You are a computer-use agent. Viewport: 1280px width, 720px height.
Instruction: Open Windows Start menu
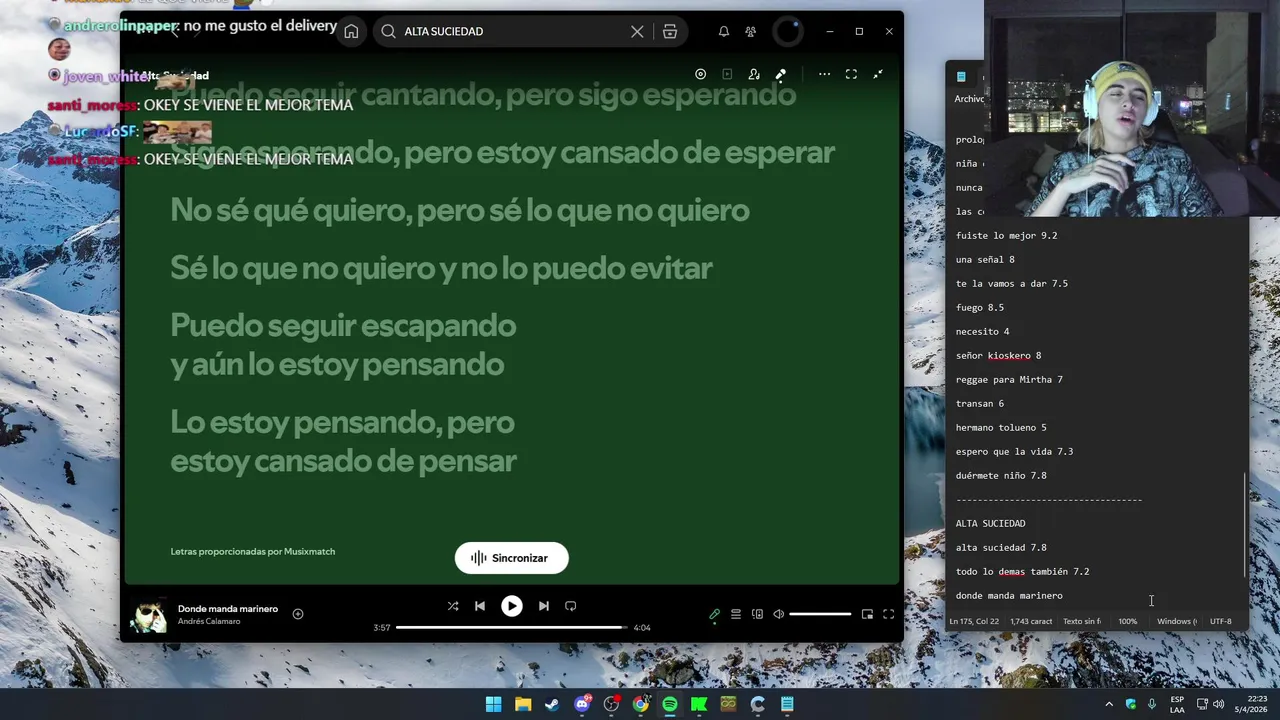pos(494,704)
